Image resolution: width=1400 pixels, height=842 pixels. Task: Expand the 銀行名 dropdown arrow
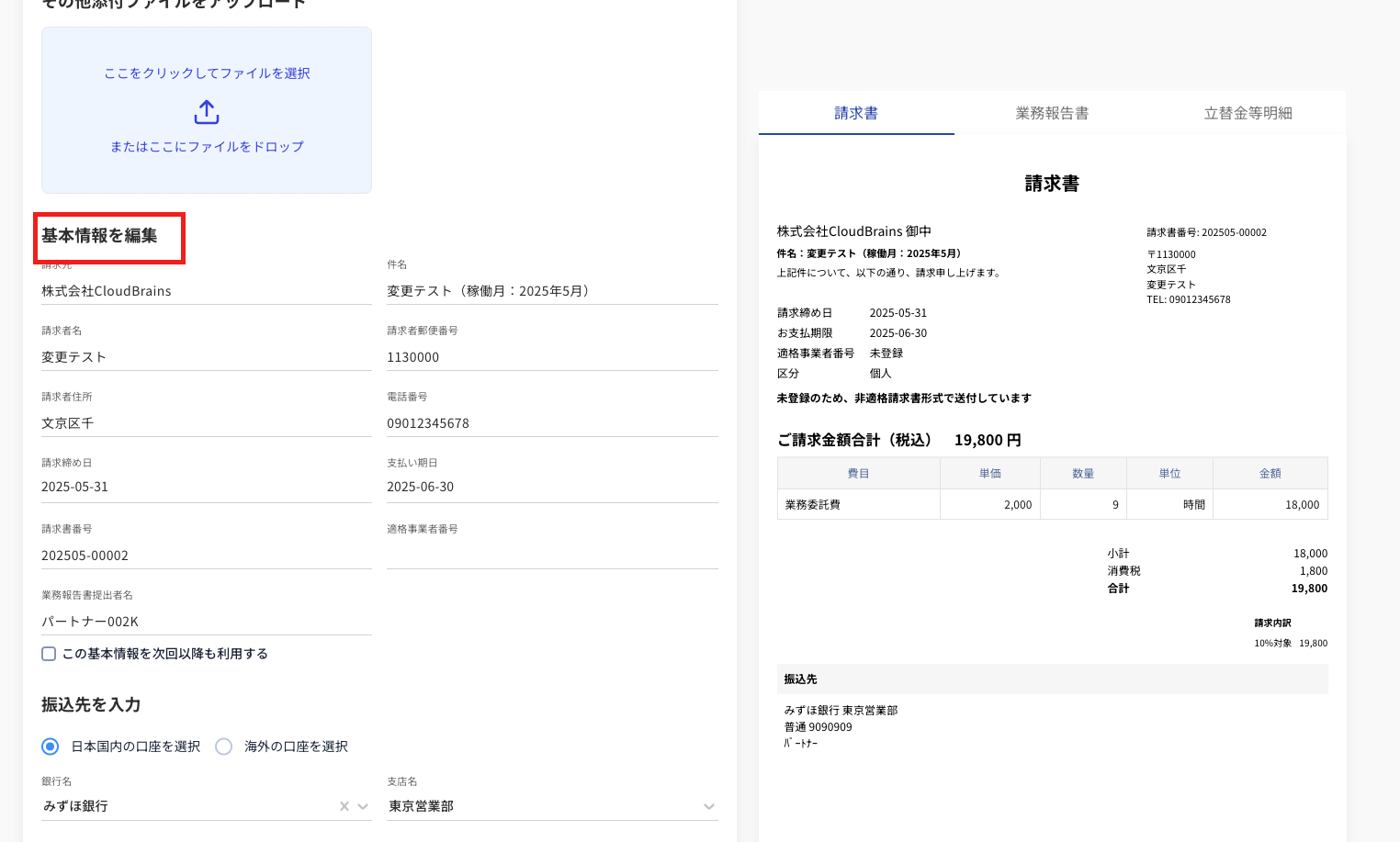click(363, 806)
